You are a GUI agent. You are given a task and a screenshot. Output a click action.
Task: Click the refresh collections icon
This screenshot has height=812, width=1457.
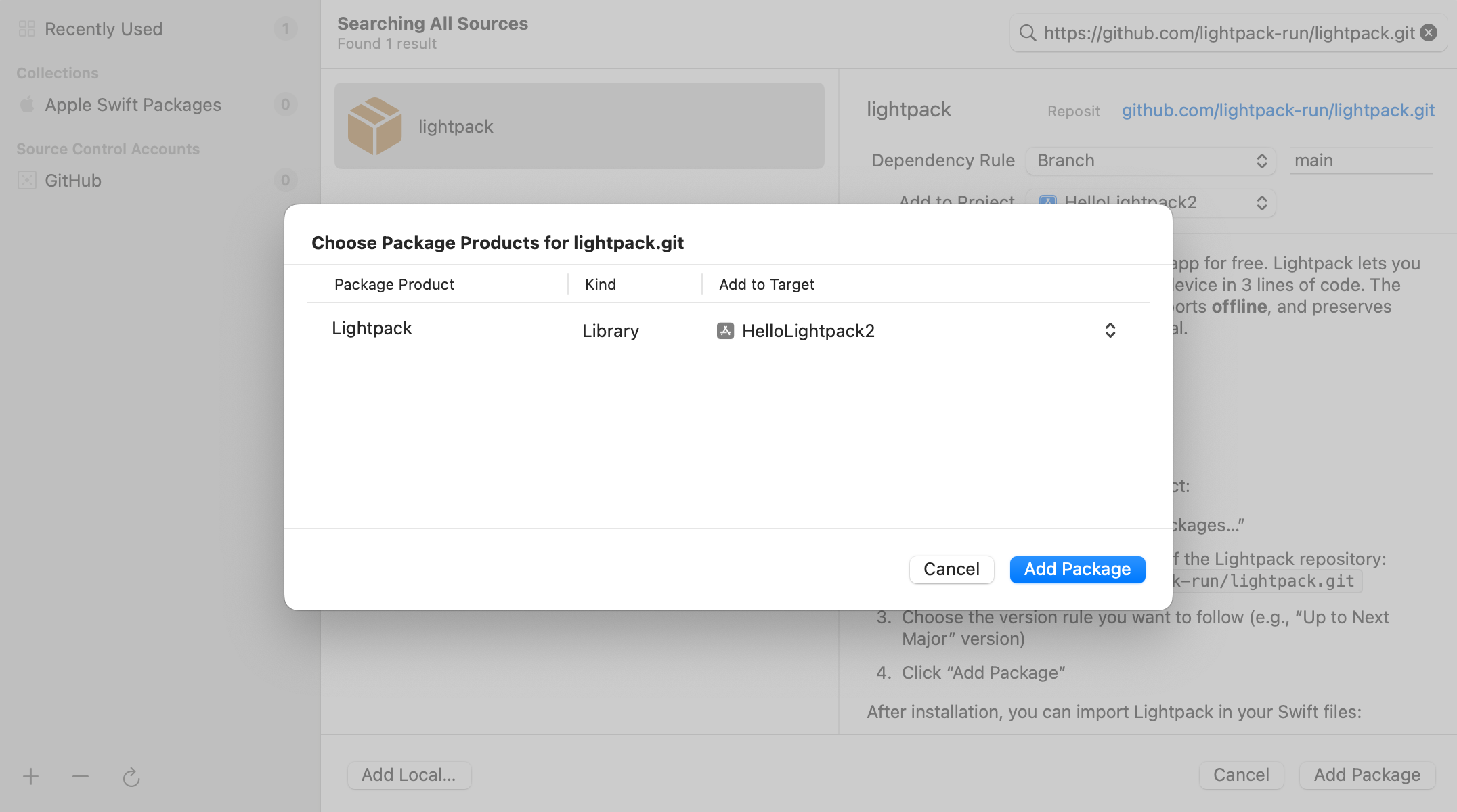(131, 777)
